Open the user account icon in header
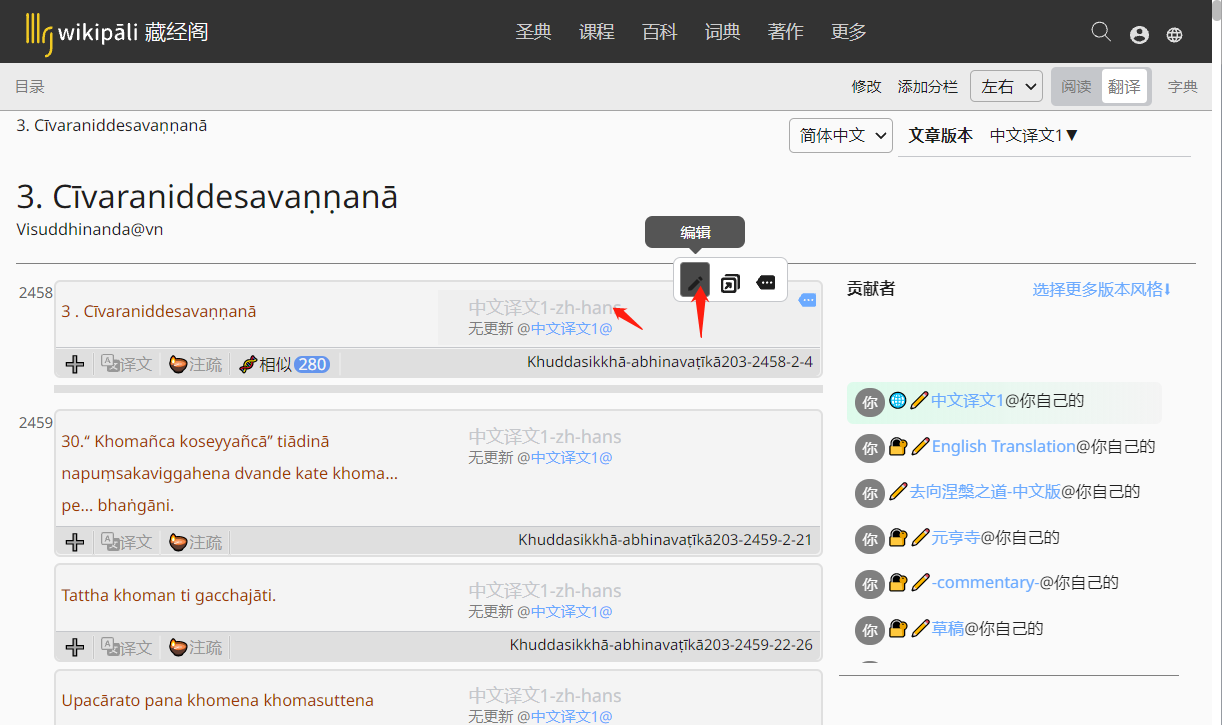Viewport: 1222px width, 725px height. point(1139,34)
